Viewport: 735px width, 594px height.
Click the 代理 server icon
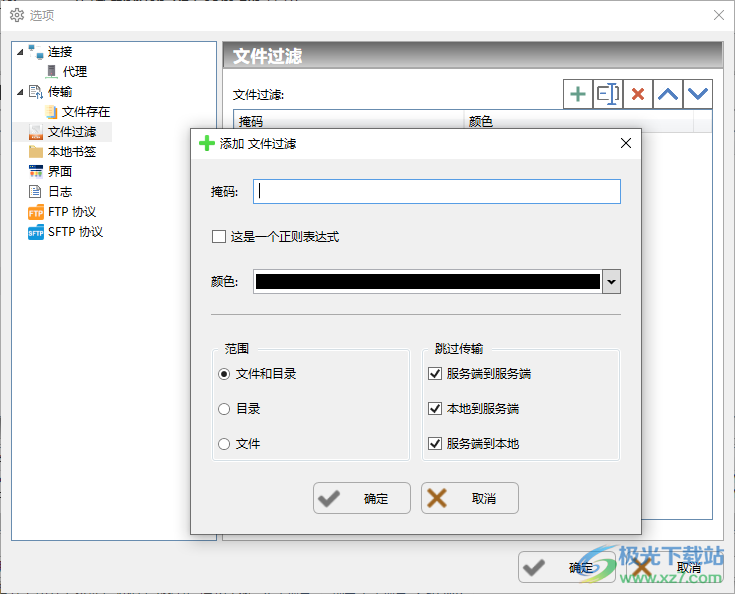coord(52,72)
